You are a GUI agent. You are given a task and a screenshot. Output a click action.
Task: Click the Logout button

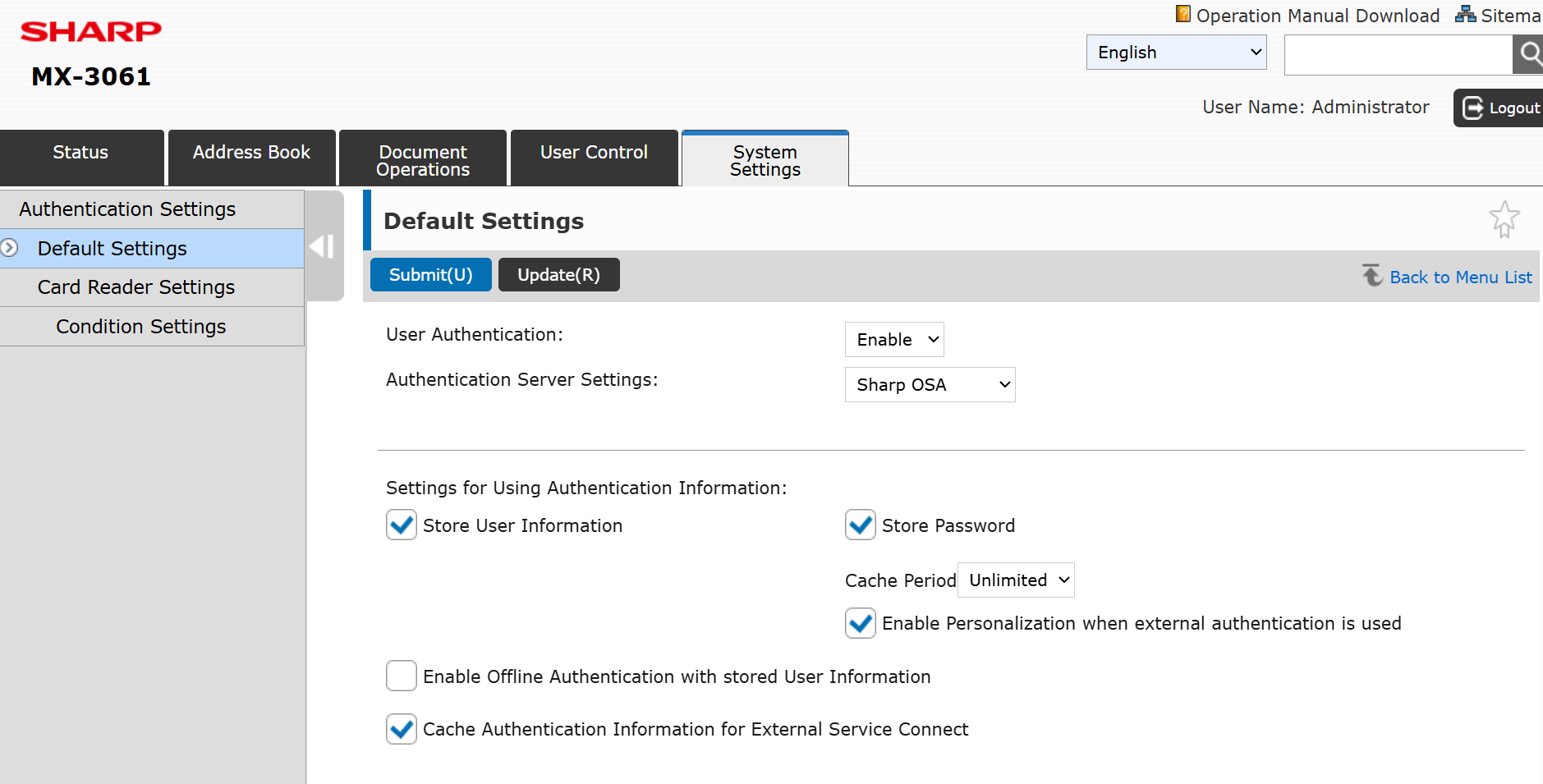(1499, 108)
